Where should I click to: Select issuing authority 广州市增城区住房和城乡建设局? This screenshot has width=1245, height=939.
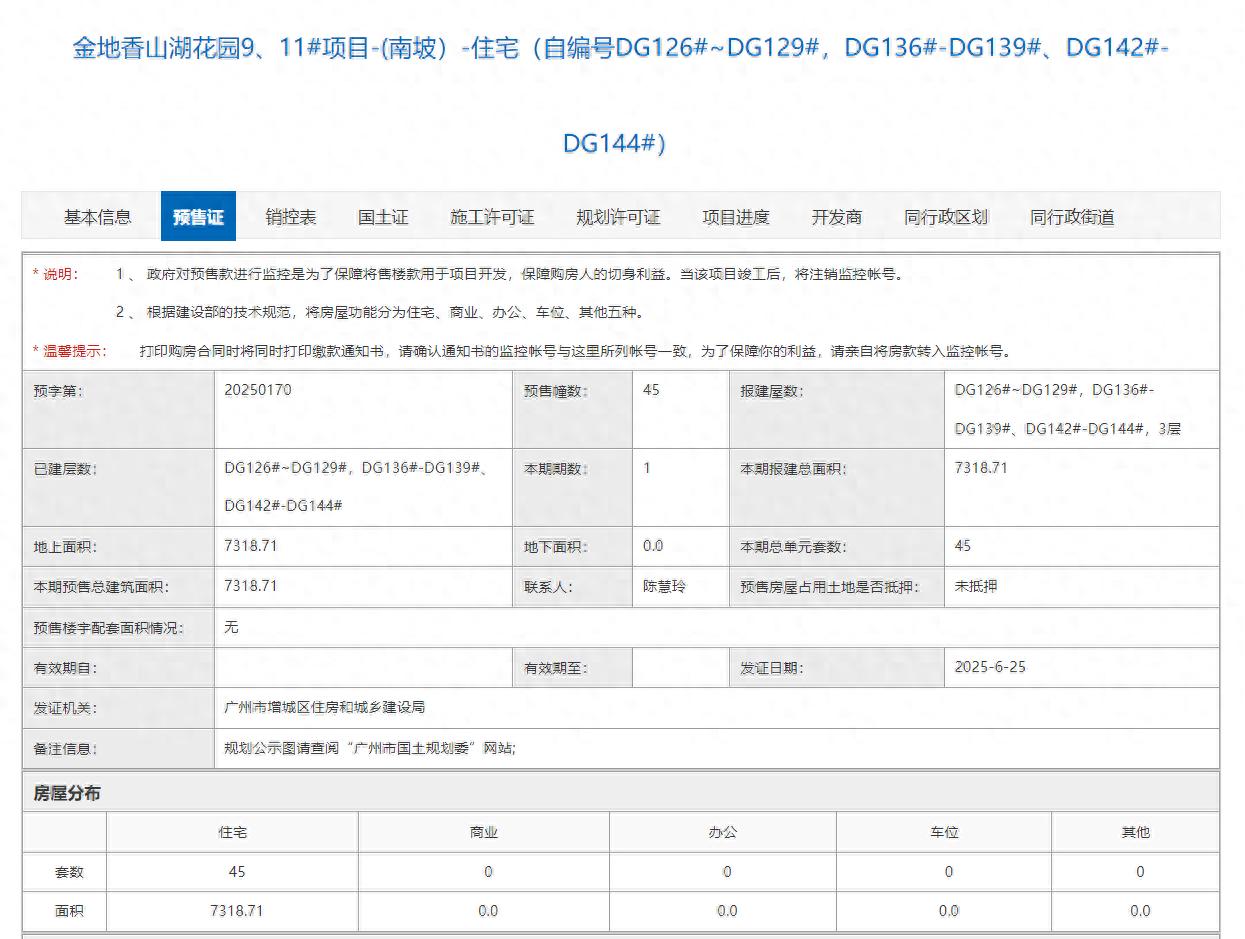tap(325, 707)
